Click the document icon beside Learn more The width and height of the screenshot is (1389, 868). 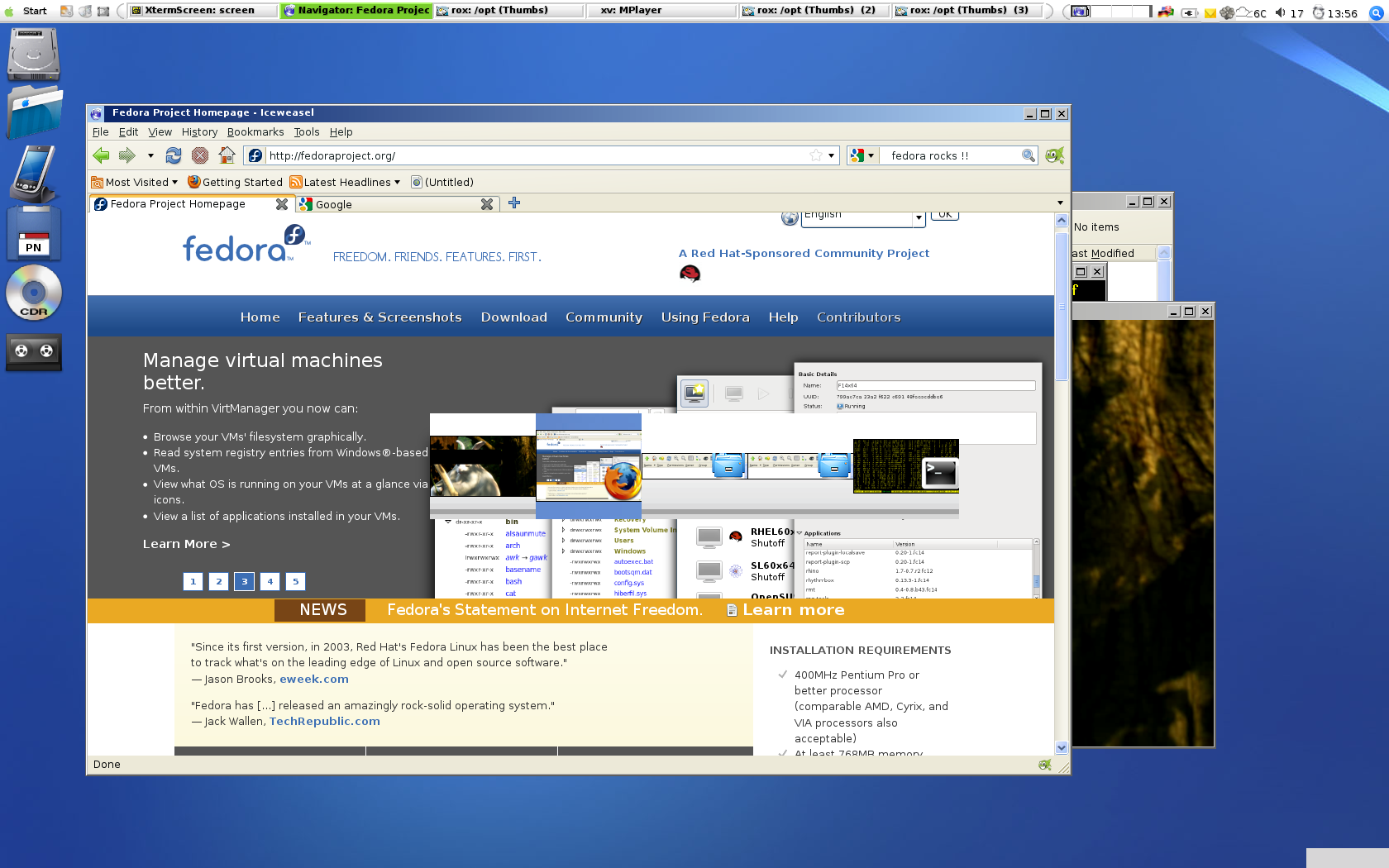click(732, 610)
